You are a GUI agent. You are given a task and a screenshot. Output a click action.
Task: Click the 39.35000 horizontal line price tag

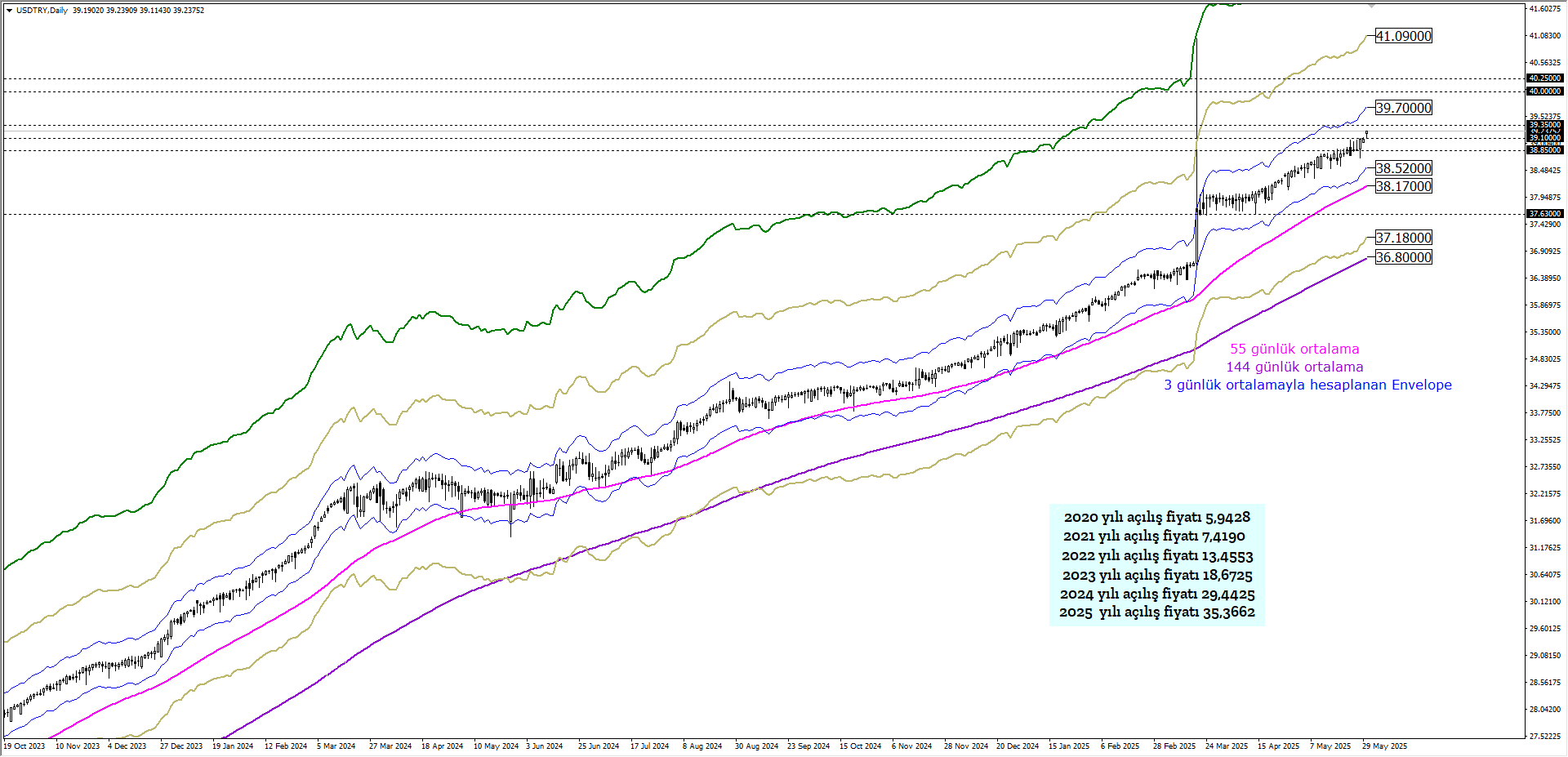coord(1544,125)
